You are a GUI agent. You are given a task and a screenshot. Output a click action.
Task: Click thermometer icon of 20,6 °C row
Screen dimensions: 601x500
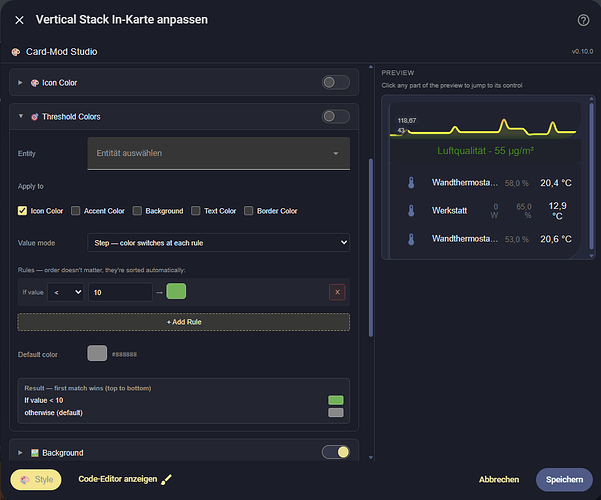pyautogui.click(x=411, y=239)
